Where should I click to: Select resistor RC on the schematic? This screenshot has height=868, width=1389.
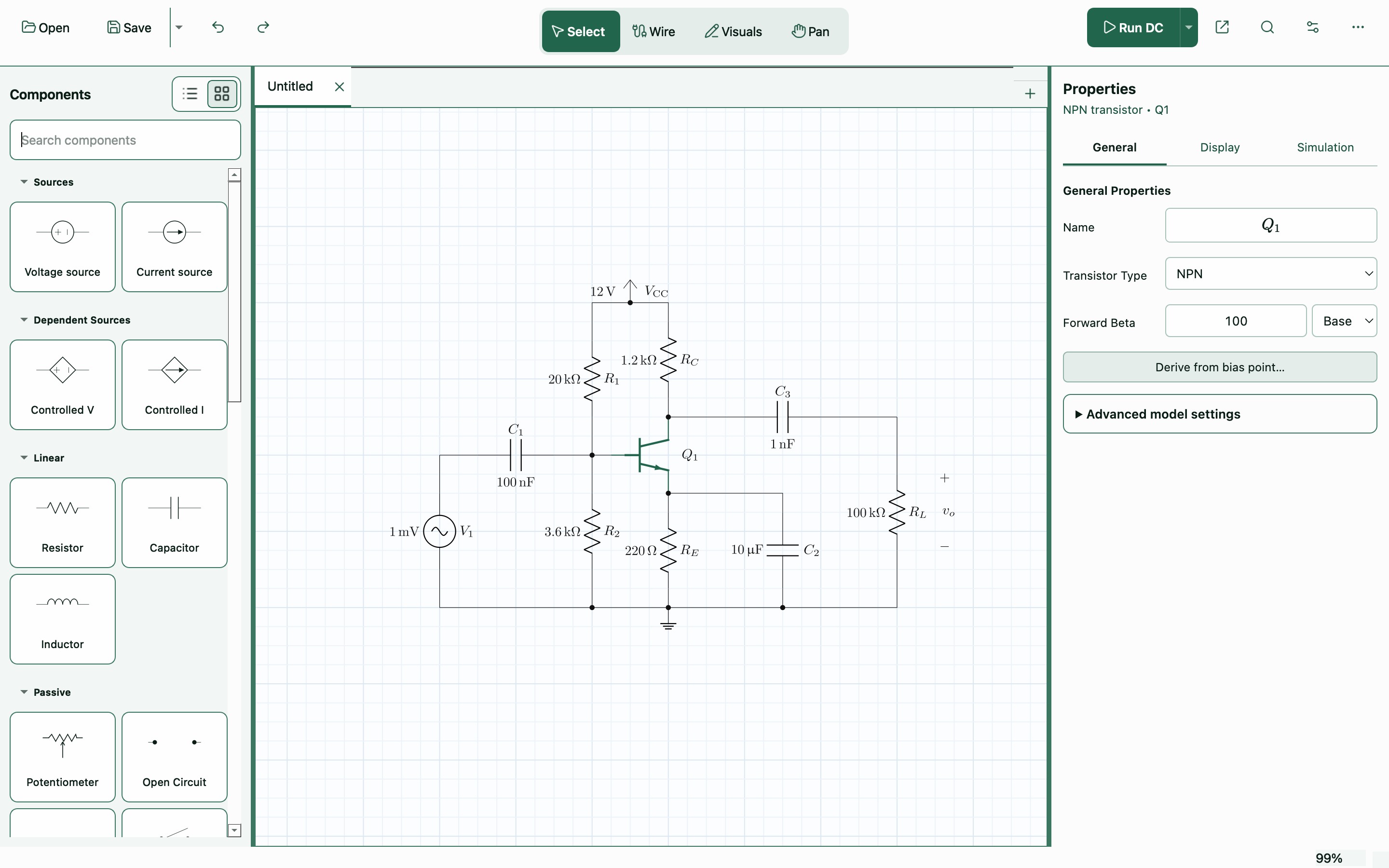tap(668, 360)
